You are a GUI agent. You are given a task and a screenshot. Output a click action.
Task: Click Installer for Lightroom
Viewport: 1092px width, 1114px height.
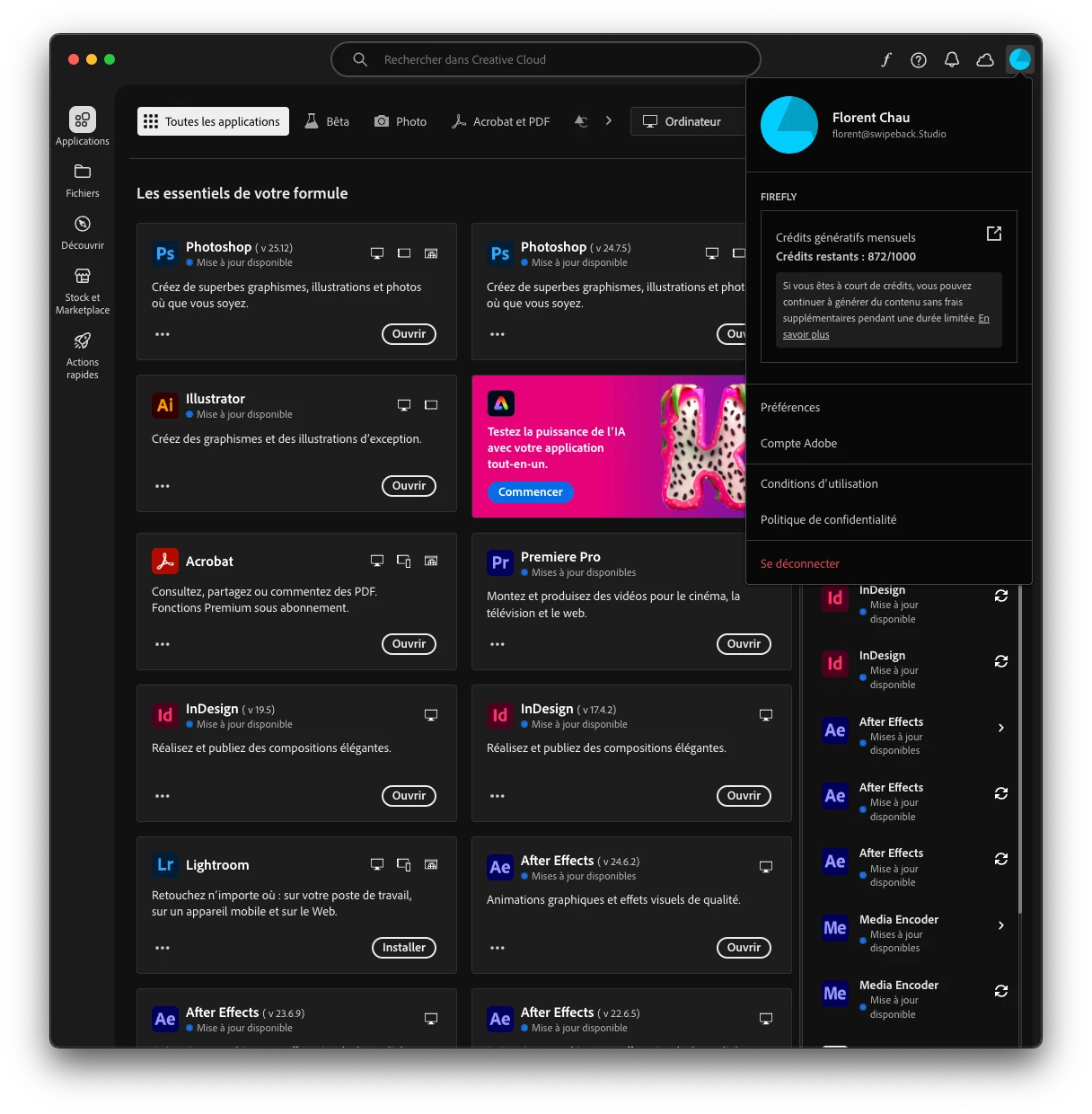[403, 948]
